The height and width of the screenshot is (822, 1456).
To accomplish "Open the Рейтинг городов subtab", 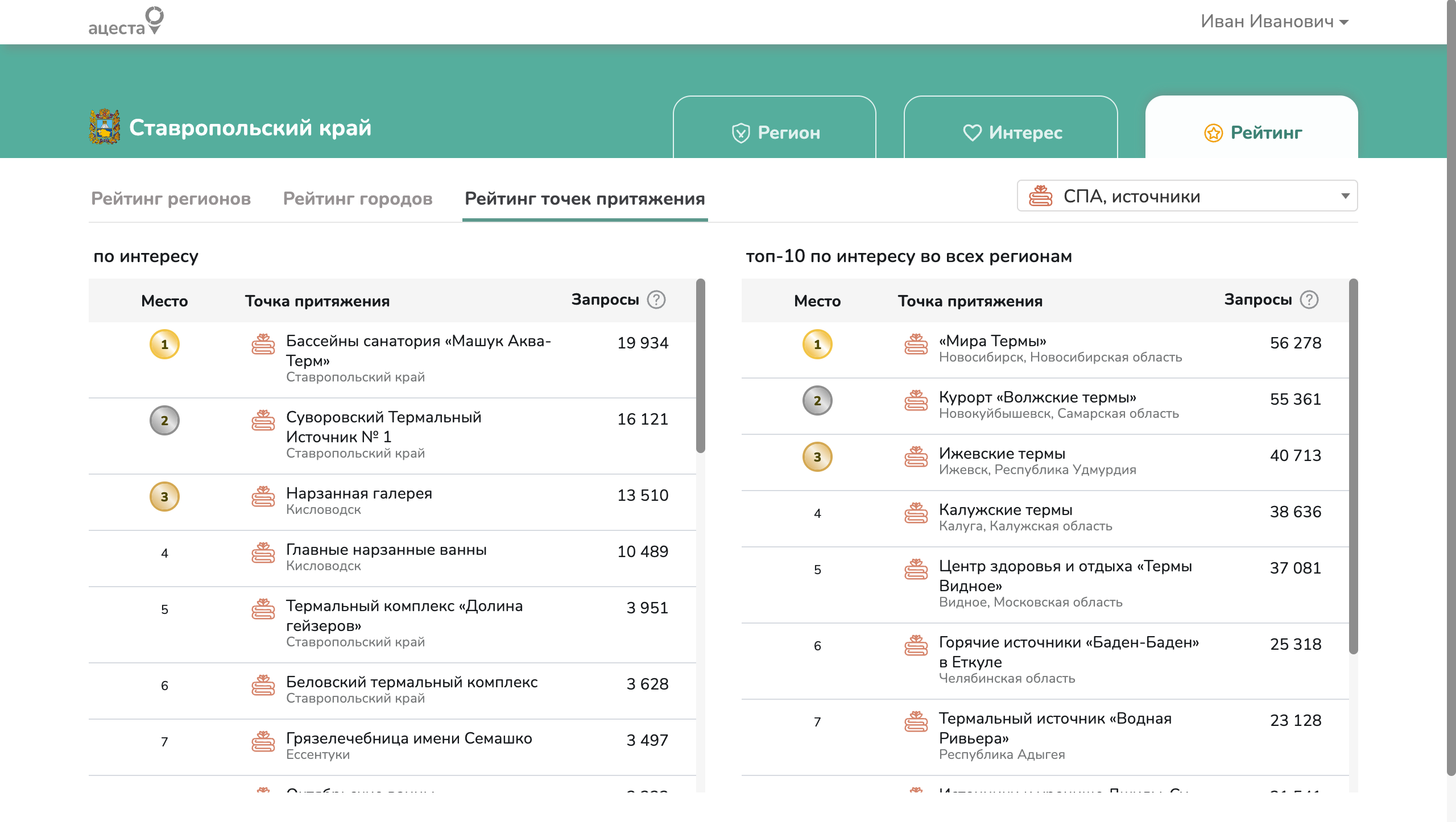I will click(358, 199).
